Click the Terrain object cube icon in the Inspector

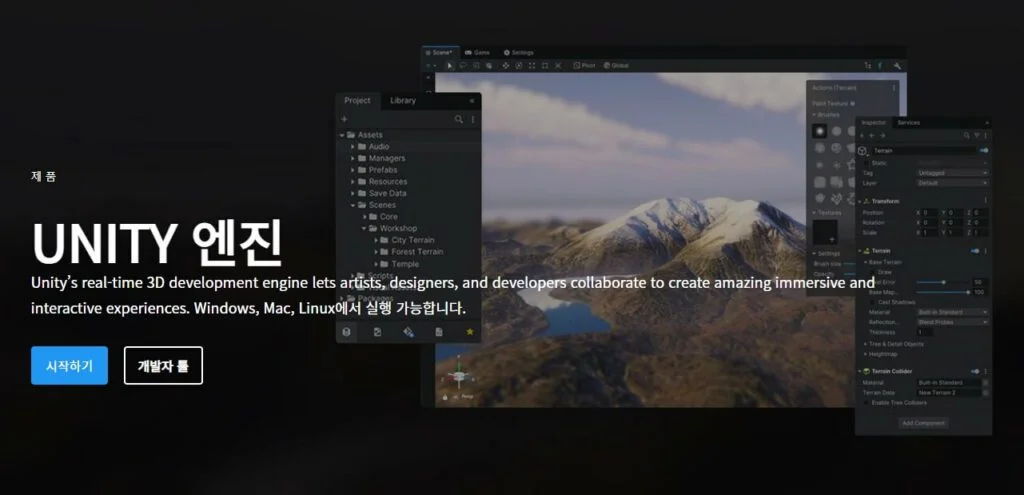click(862, 151)
